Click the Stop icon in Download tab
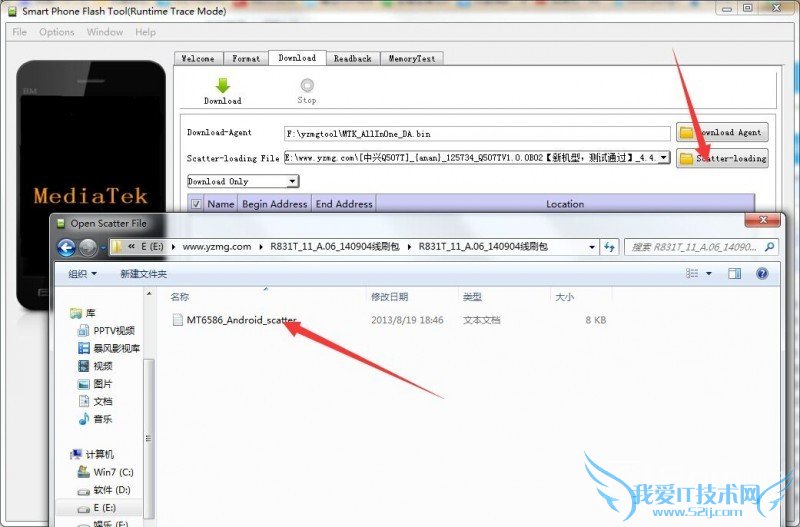Image resolution: width=800 pixels, height=527 pixels. click(x=307, y=85)
